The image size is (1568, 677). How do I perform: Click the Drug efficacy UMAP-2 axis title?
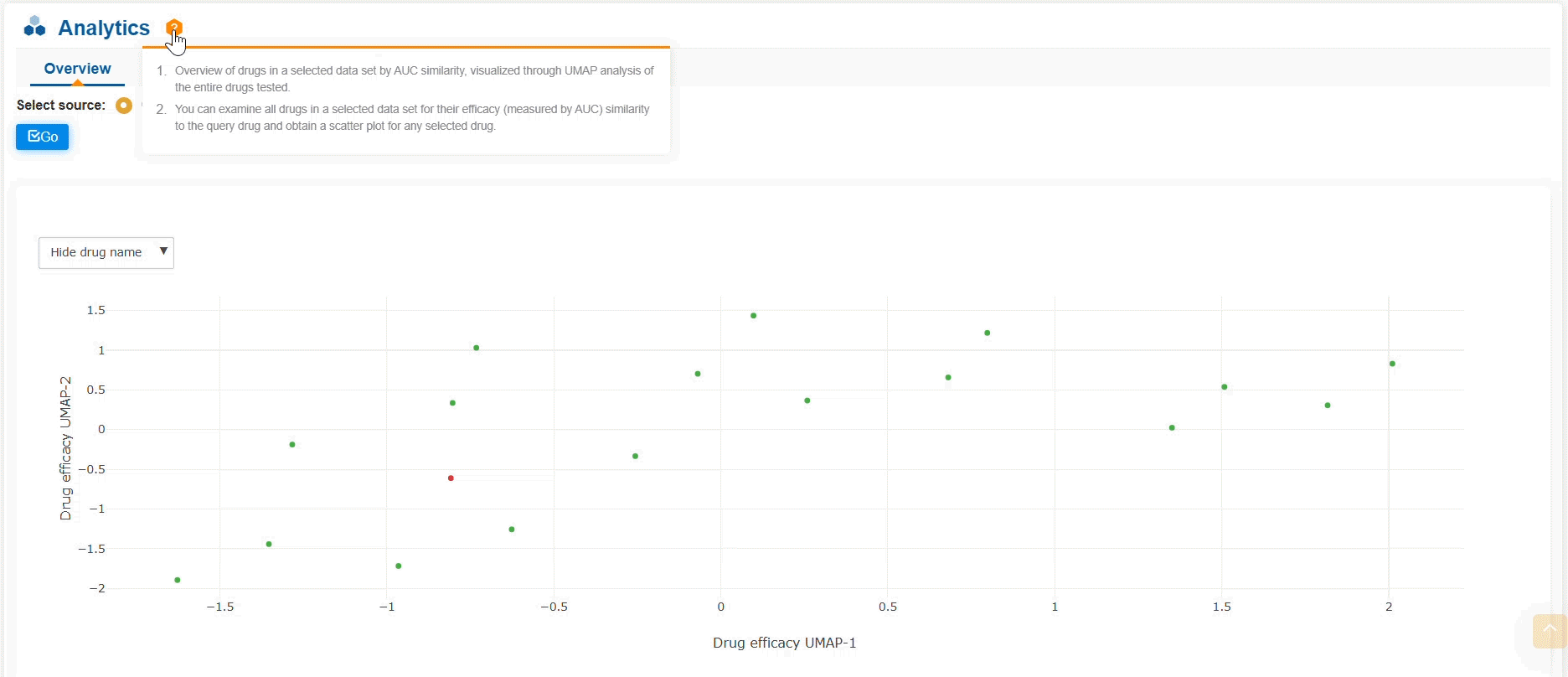(x=65, y=448)
